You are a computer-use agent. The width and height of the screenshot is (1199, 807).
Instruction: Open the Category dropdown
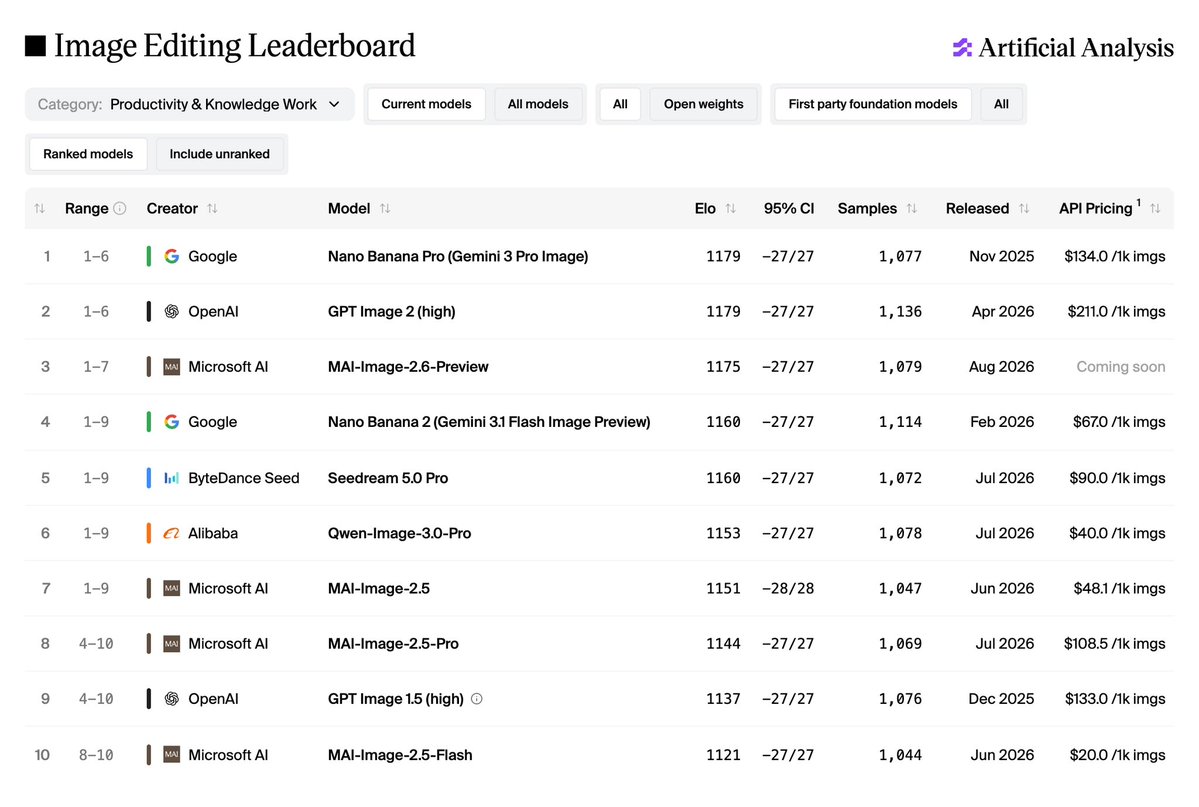coord(189,104)
